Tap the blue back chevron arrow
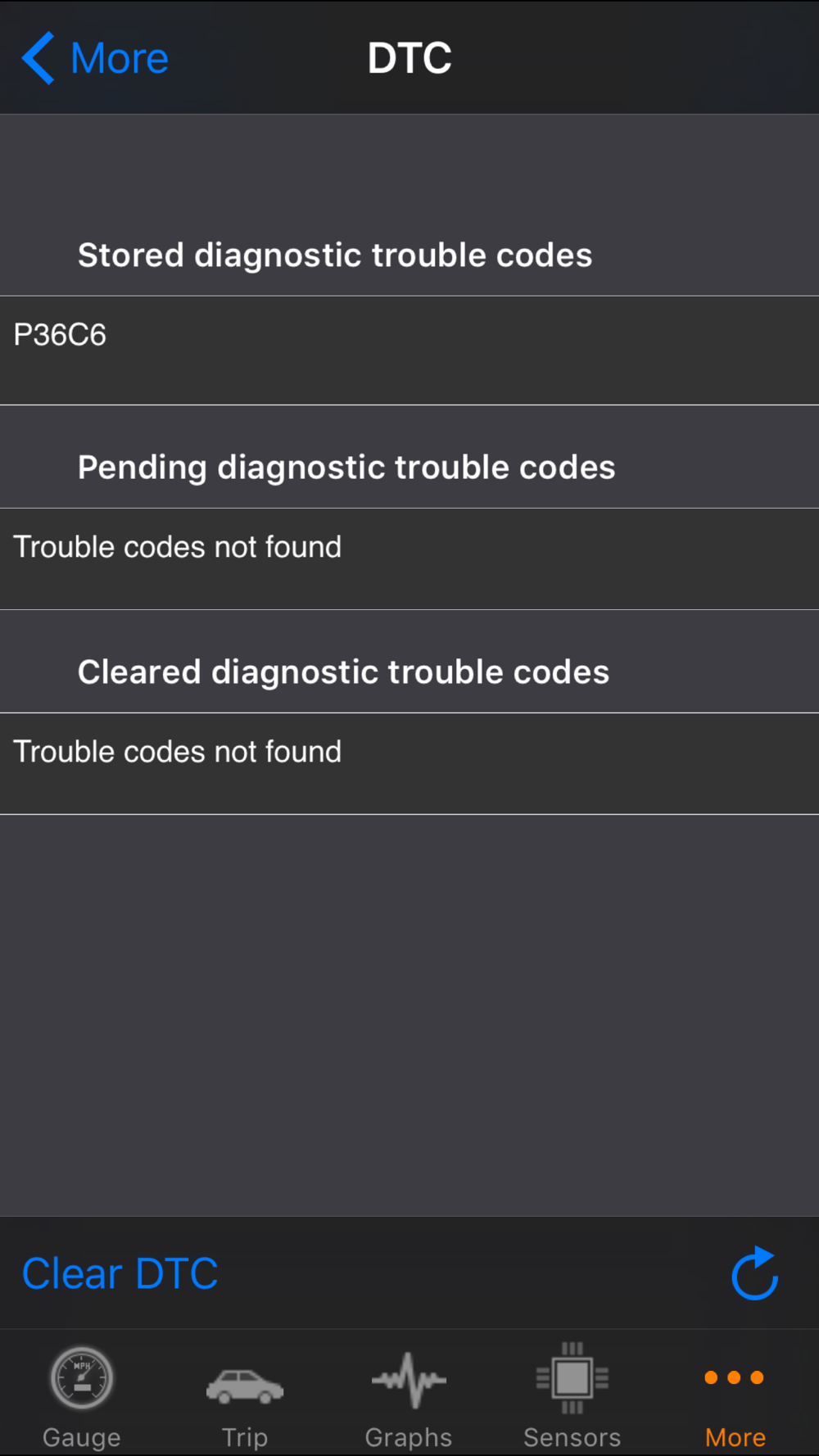Screen dimensions: 819x1456 click(x=38, y=58)
